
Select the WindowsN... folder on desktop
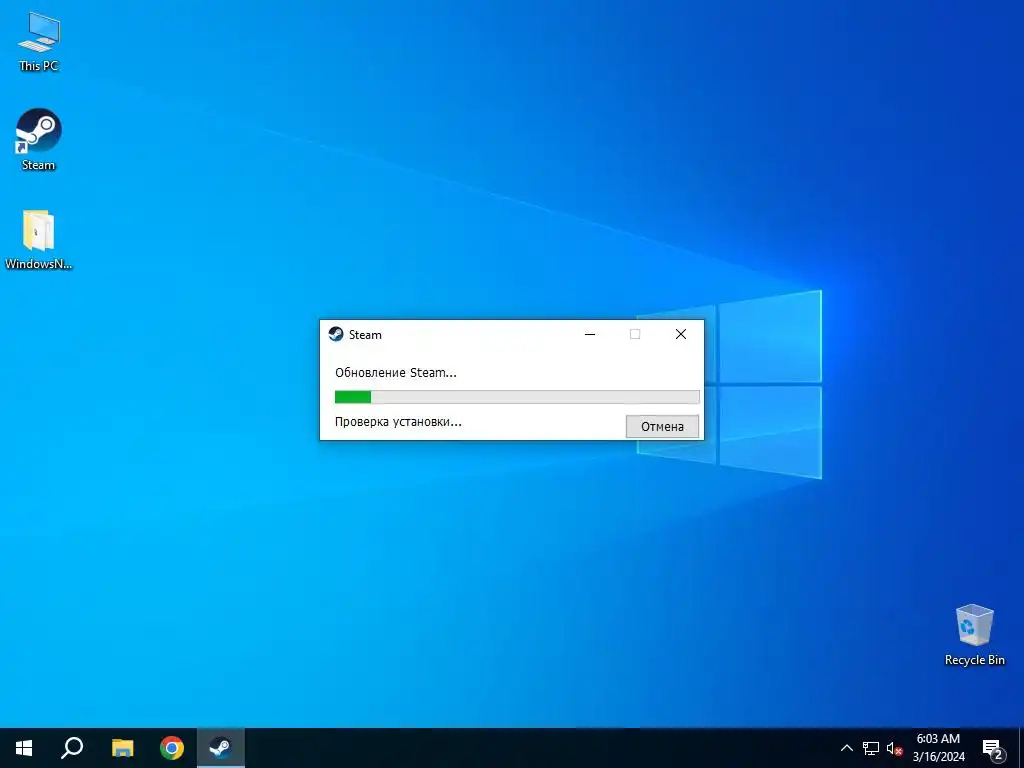(x=39, y=240)
